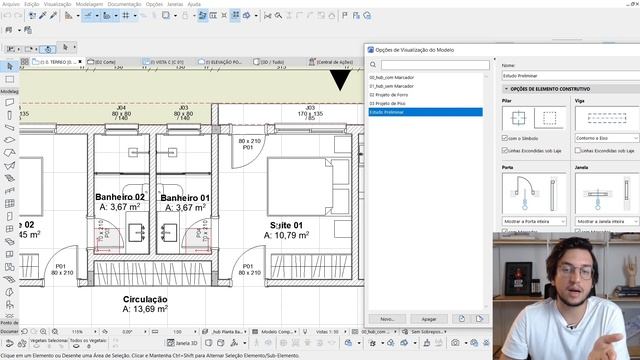Choose the Wall tool in the toolbox

point(9,102)
